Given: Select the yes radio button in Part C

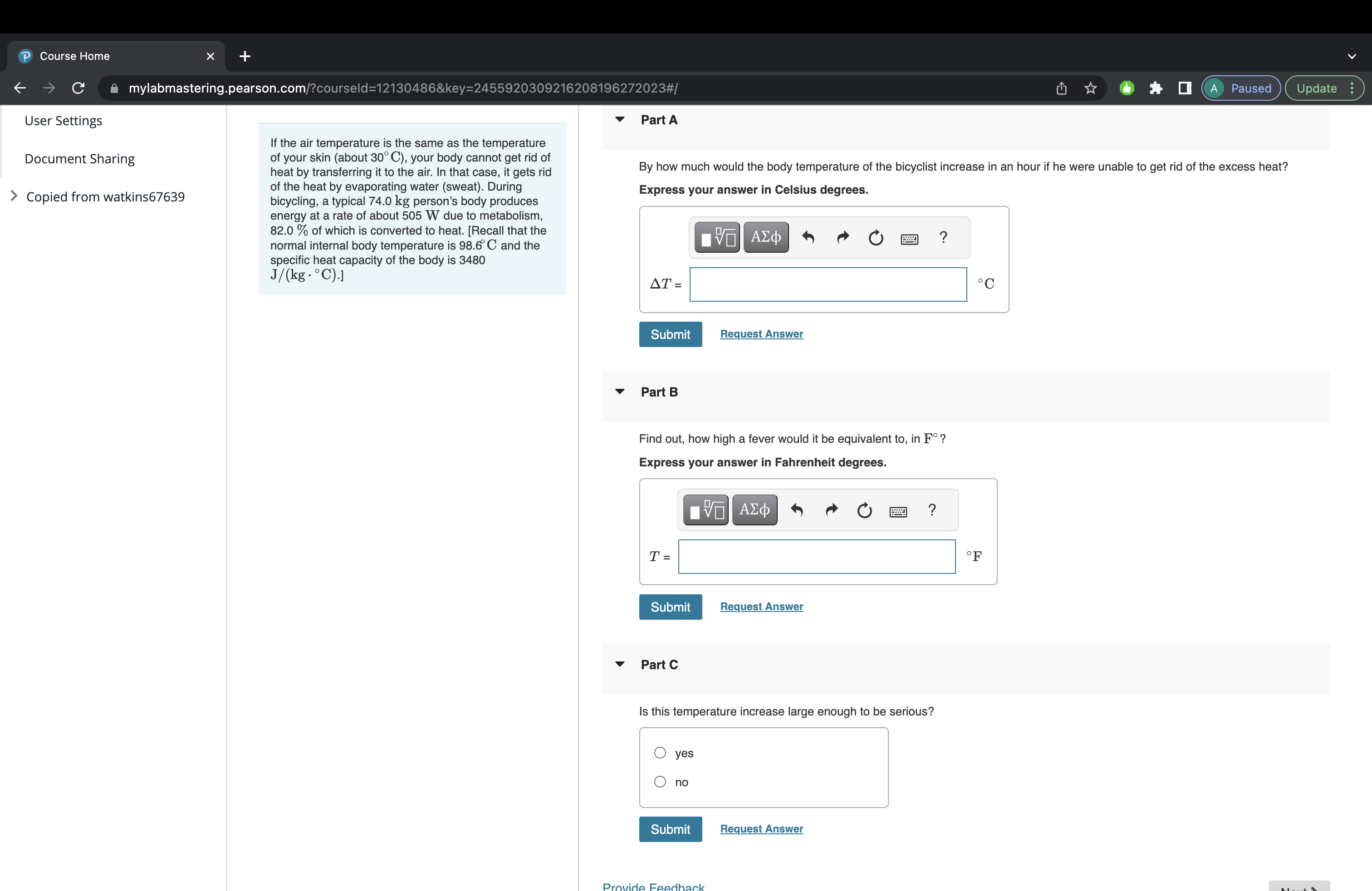Looking at the screenshot, I should pyautogui.click(x=660, y=753).
